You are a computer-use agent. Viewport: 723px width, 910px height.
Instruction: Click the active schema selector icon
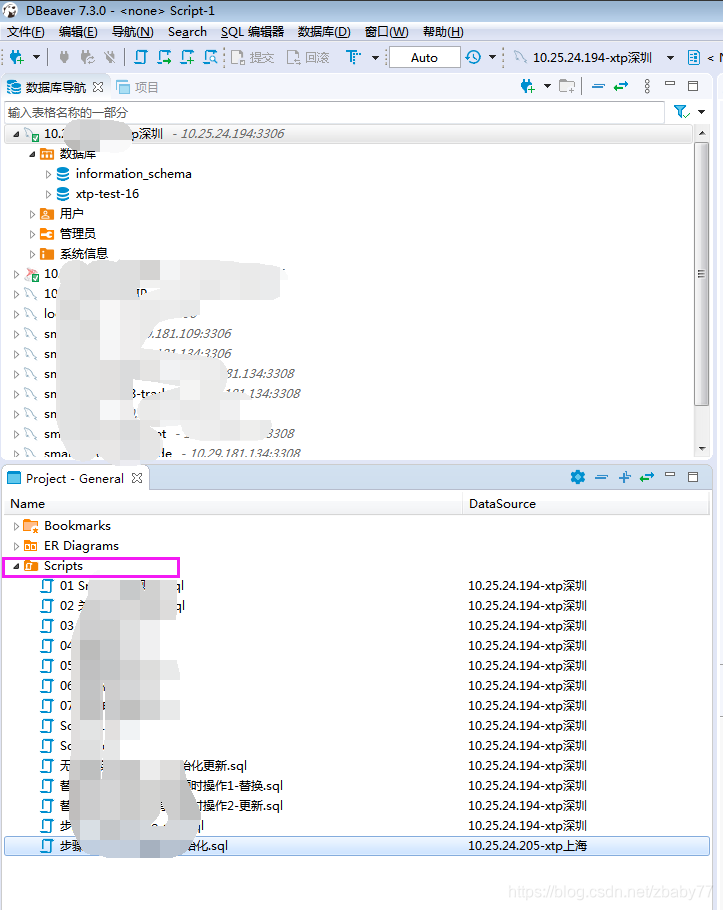click(693, 57)
